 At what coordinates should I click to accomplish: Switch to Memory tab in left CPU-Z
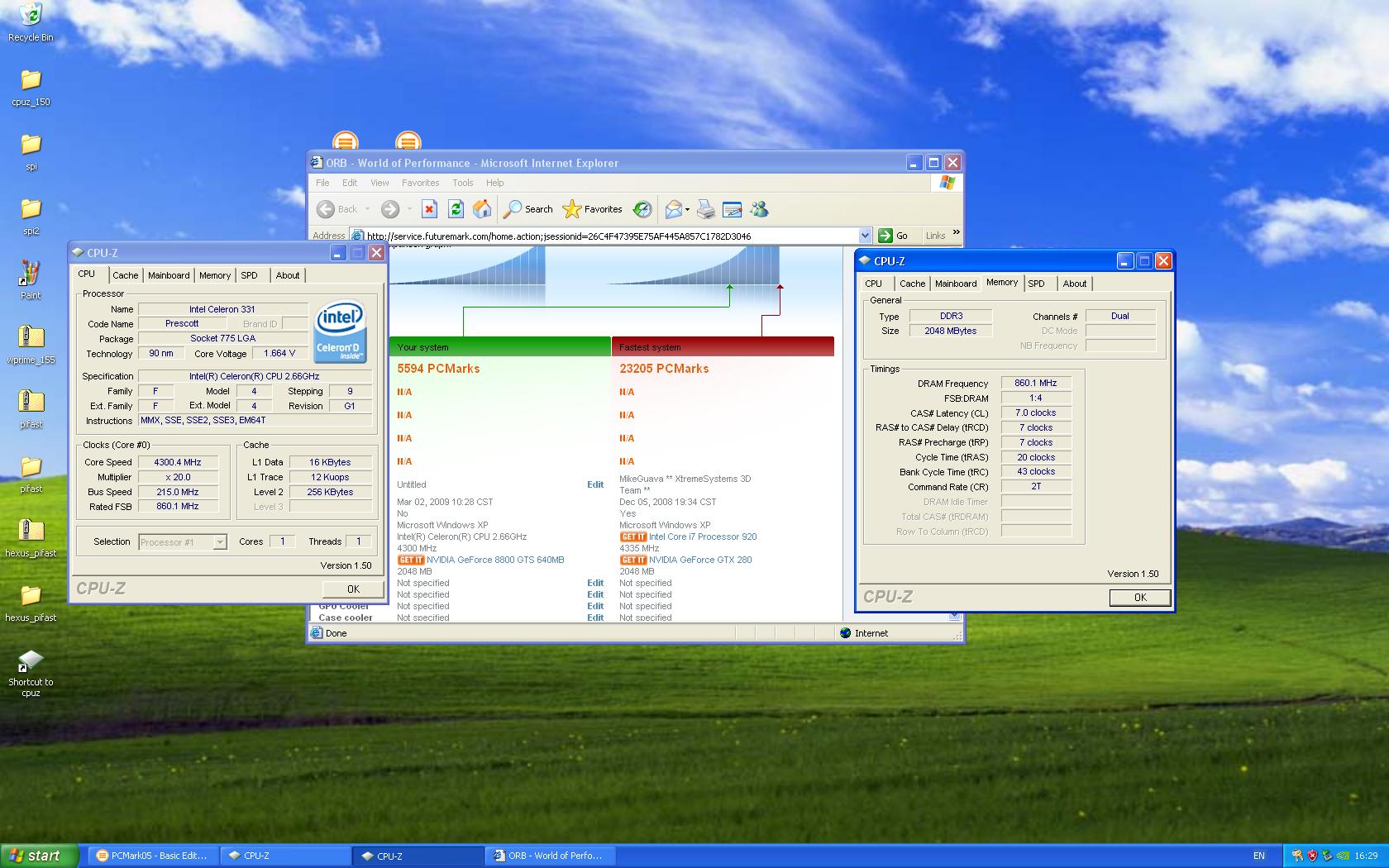point(215,275)
